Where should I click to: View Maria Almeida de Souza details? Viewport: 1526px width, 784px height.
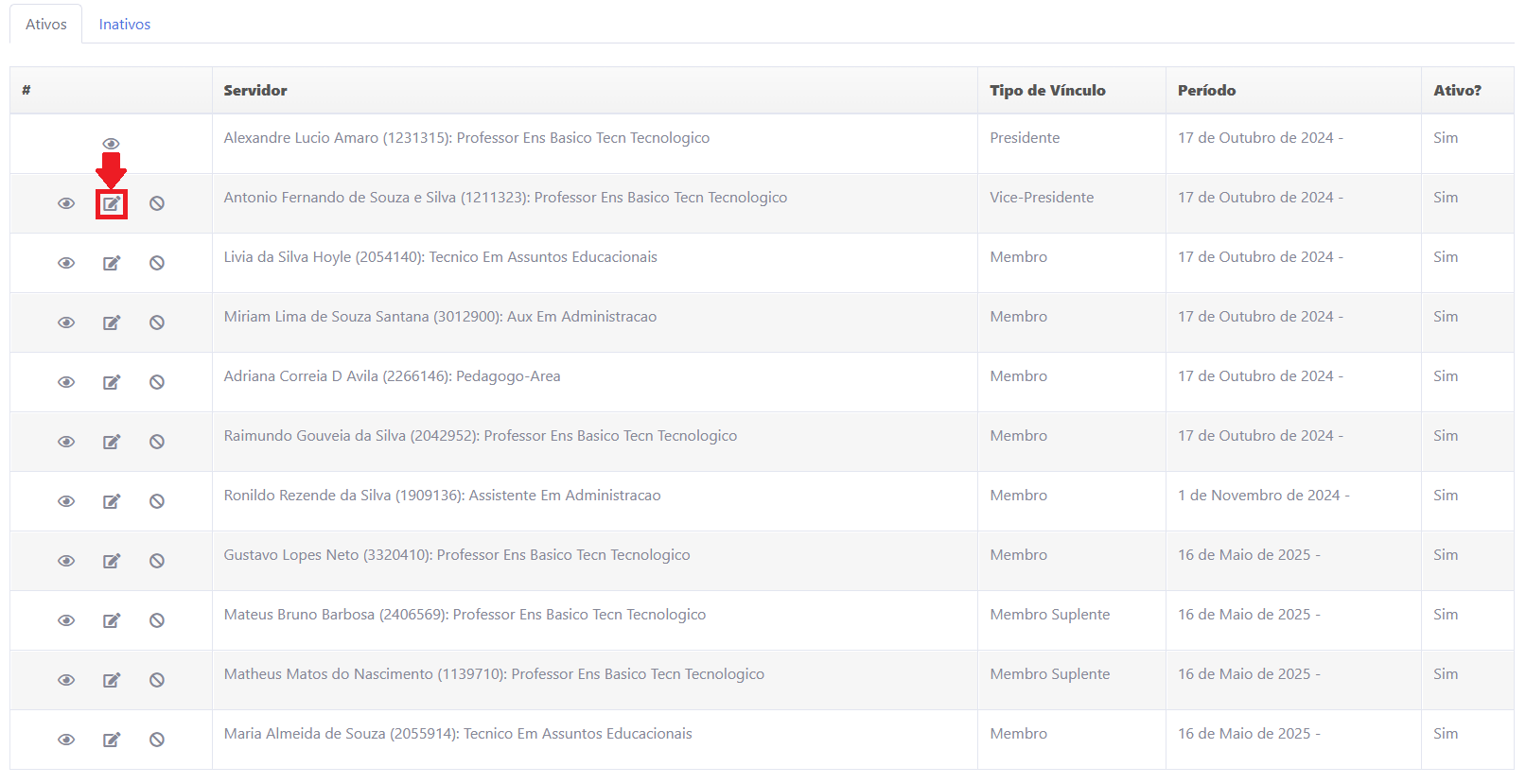tap(66, 740)
